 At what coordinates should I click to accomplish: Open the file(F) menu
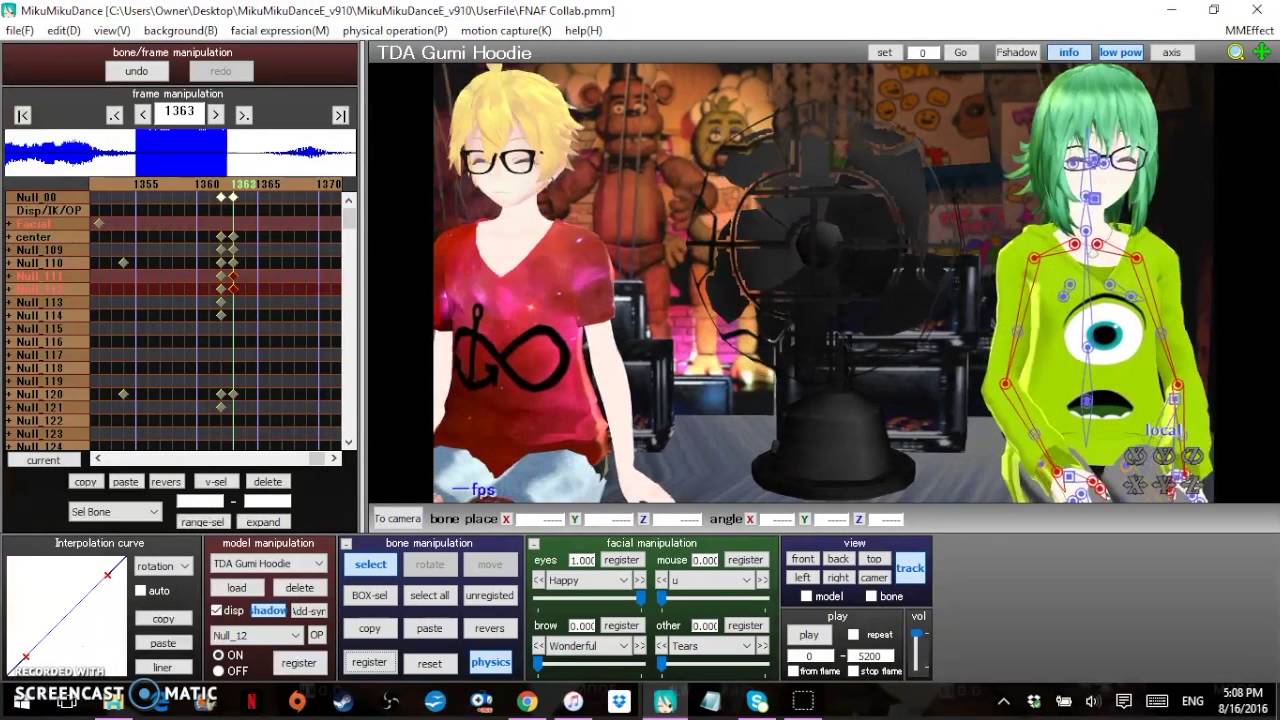[19, 31]
